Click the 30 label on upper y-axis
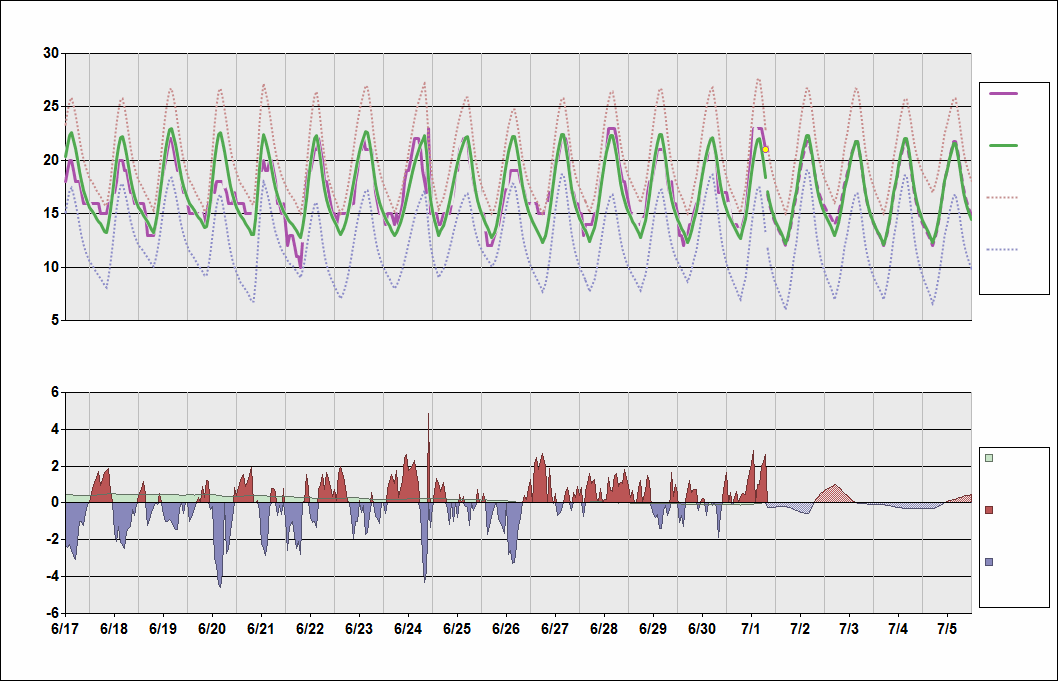The width and height of the screenshot is (1058, 681). point(50,53)
